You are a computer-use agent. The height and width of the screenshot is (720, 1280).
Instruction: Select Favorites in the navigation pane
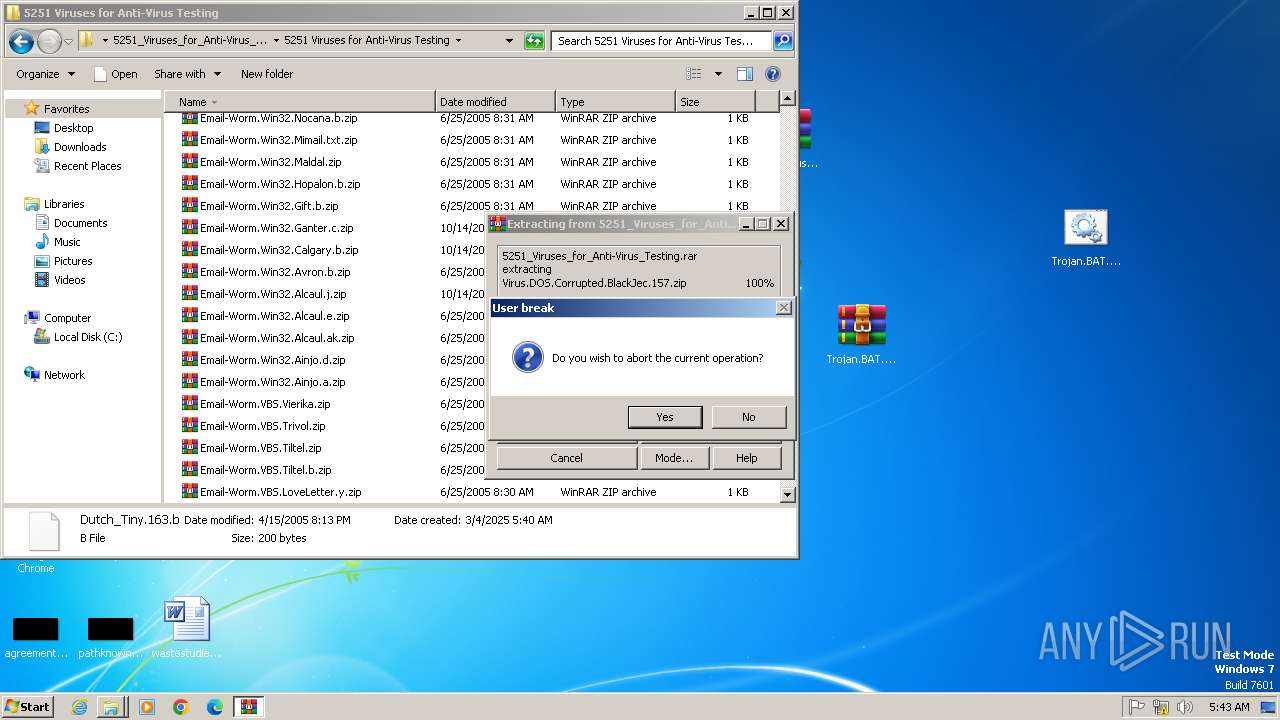point(66,109)
